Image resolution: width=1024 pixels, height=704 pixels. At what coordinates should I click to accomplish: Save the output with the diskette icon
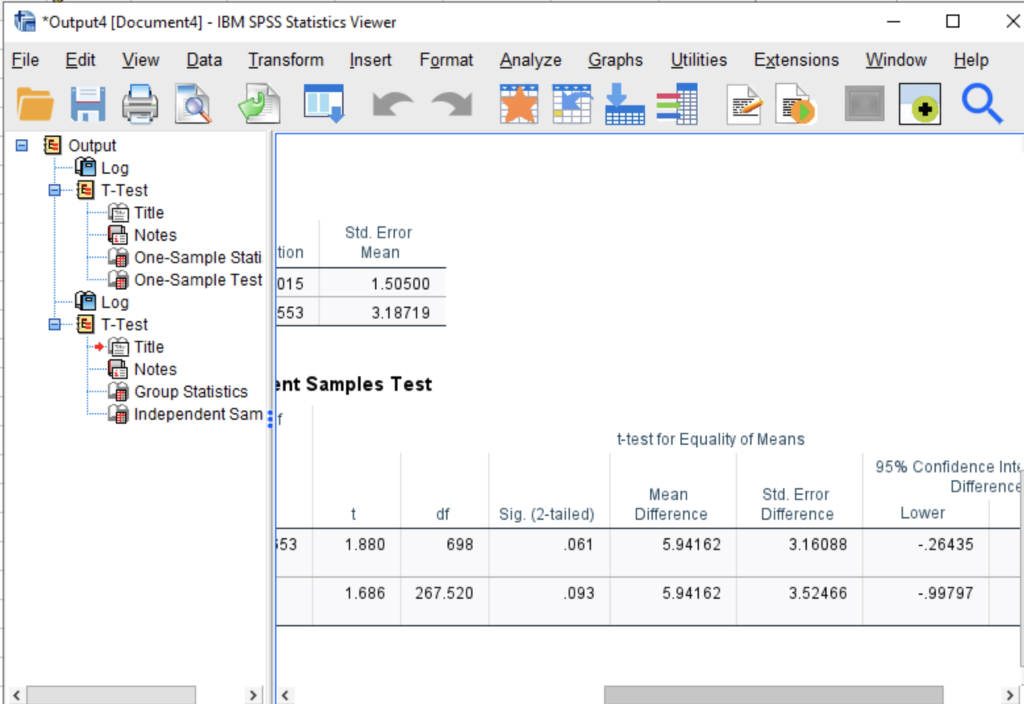coord(87,103)
